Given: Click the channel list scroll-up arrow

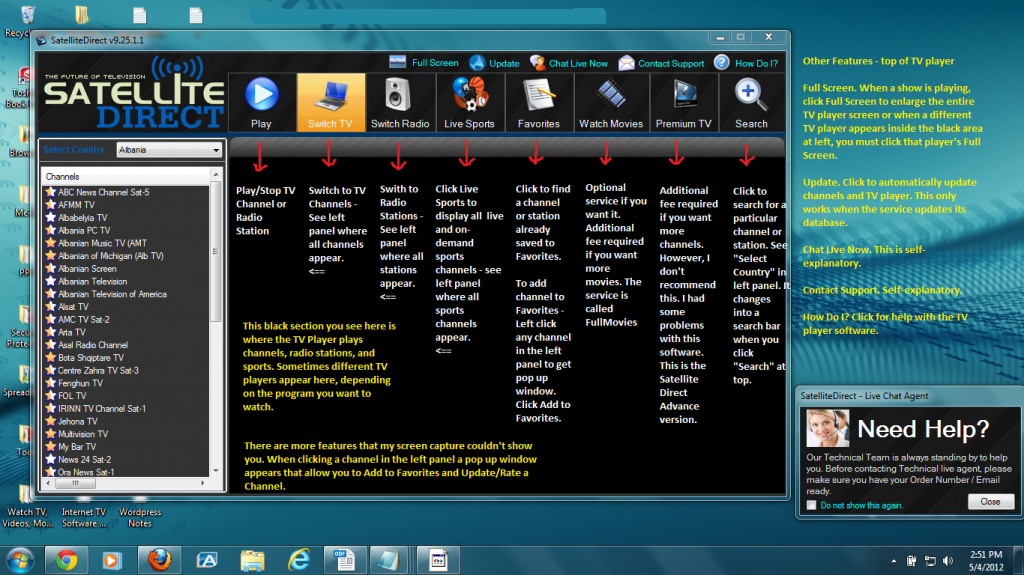Looking at the screenshot, I should 216,175.
